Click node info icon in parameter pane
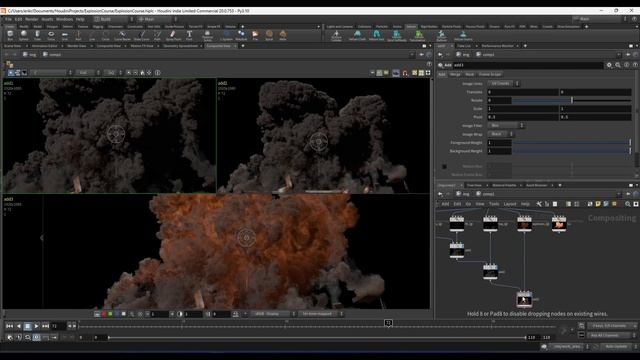This screenshot has width=640, height=360. [x=627, y=65]
